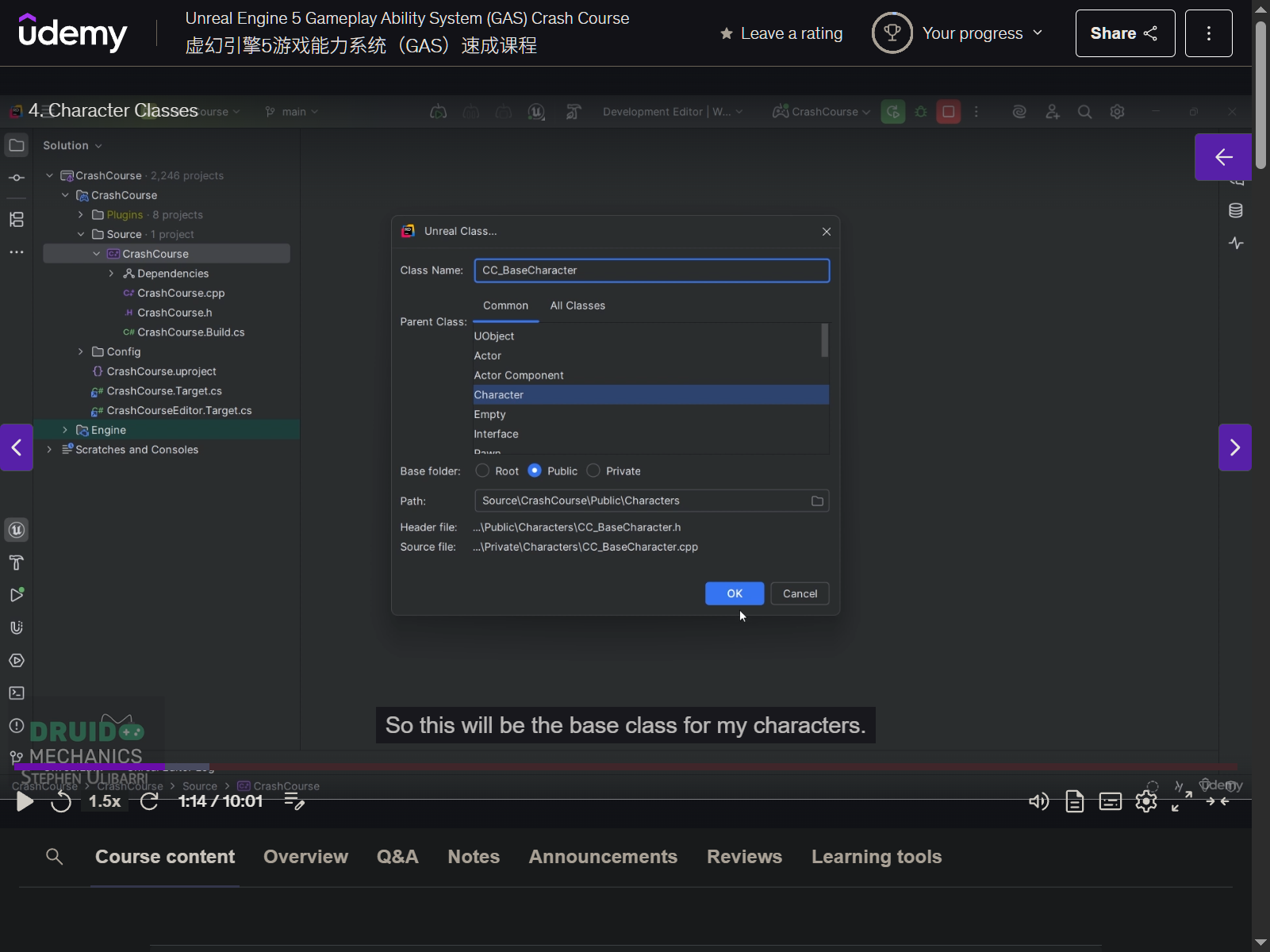
Task: Open the Notes tab
Action: pos(474,857)
